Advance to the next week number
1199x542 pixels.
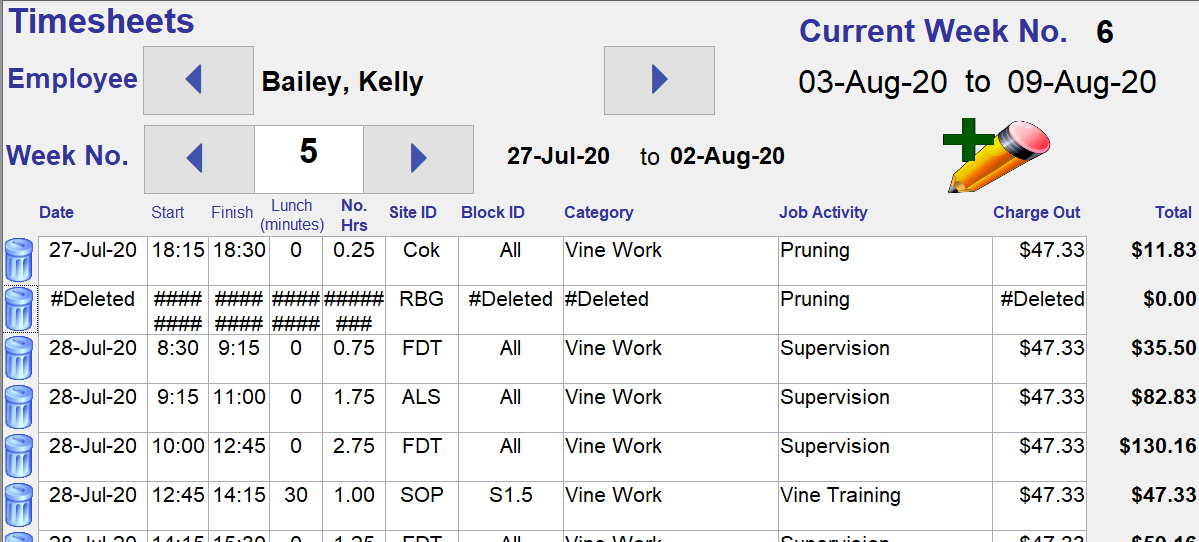[418, 159]
